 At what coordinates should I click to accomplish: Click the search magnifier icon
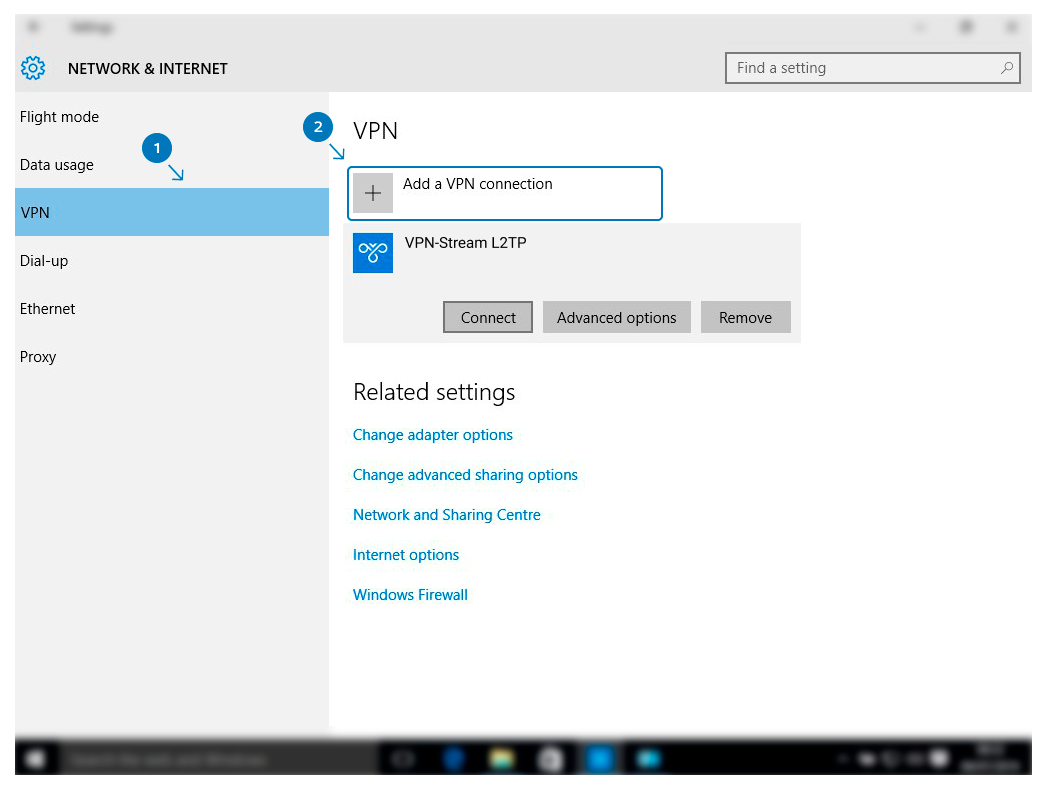[x=1007, y=68]
